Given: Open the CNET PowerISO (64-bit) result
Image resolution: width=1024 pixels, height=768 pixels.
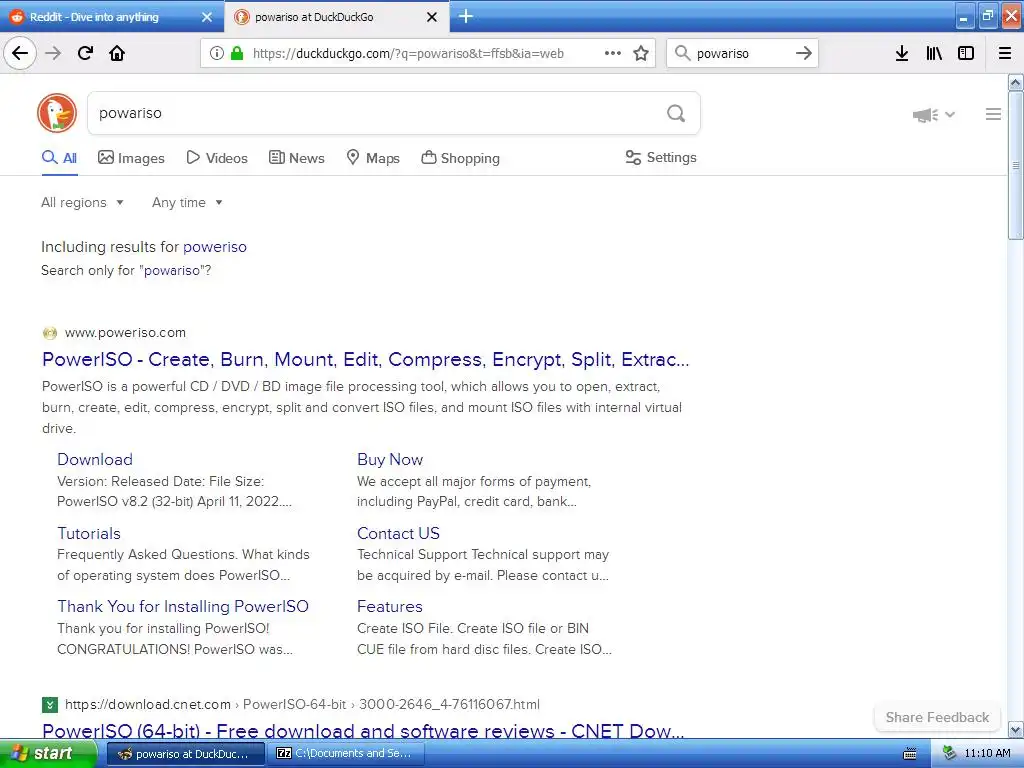Looking at the screenshot, I should tap(363, 730).
